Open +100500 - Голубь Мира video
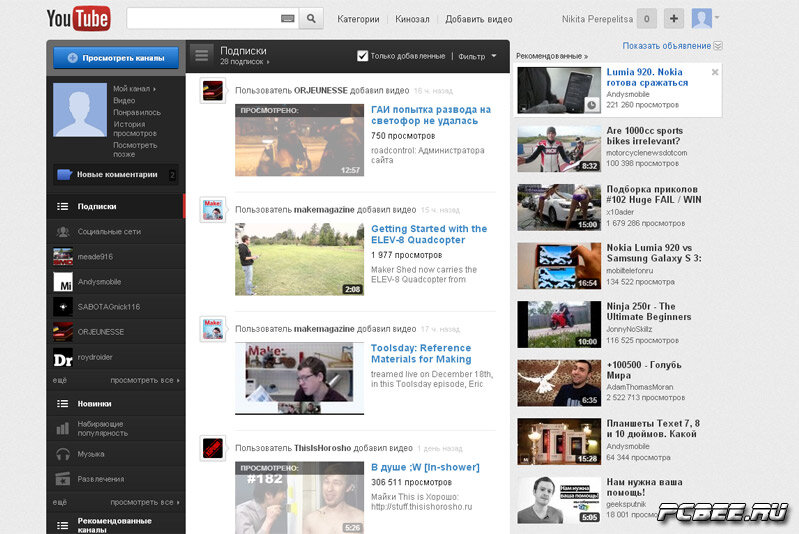 coord(644,370)
